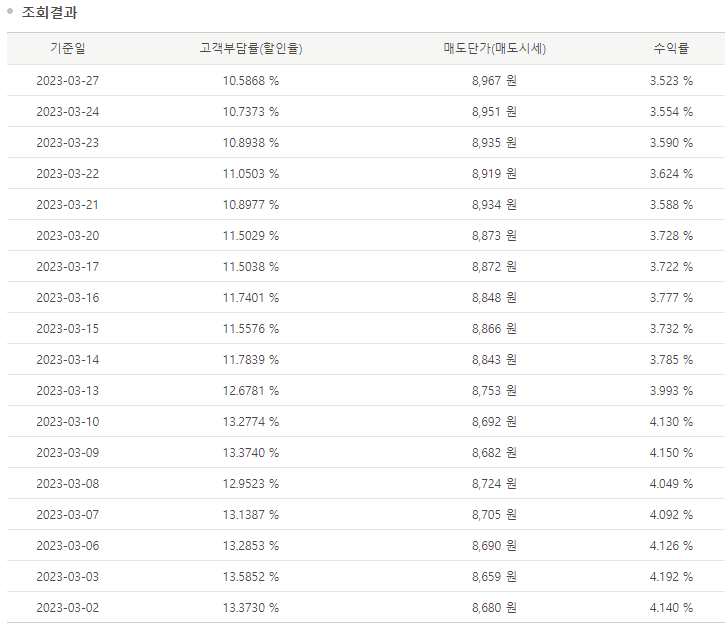725x627 pixels.
Task: Click sell price 8,919 원
Action: click(494, 173)
